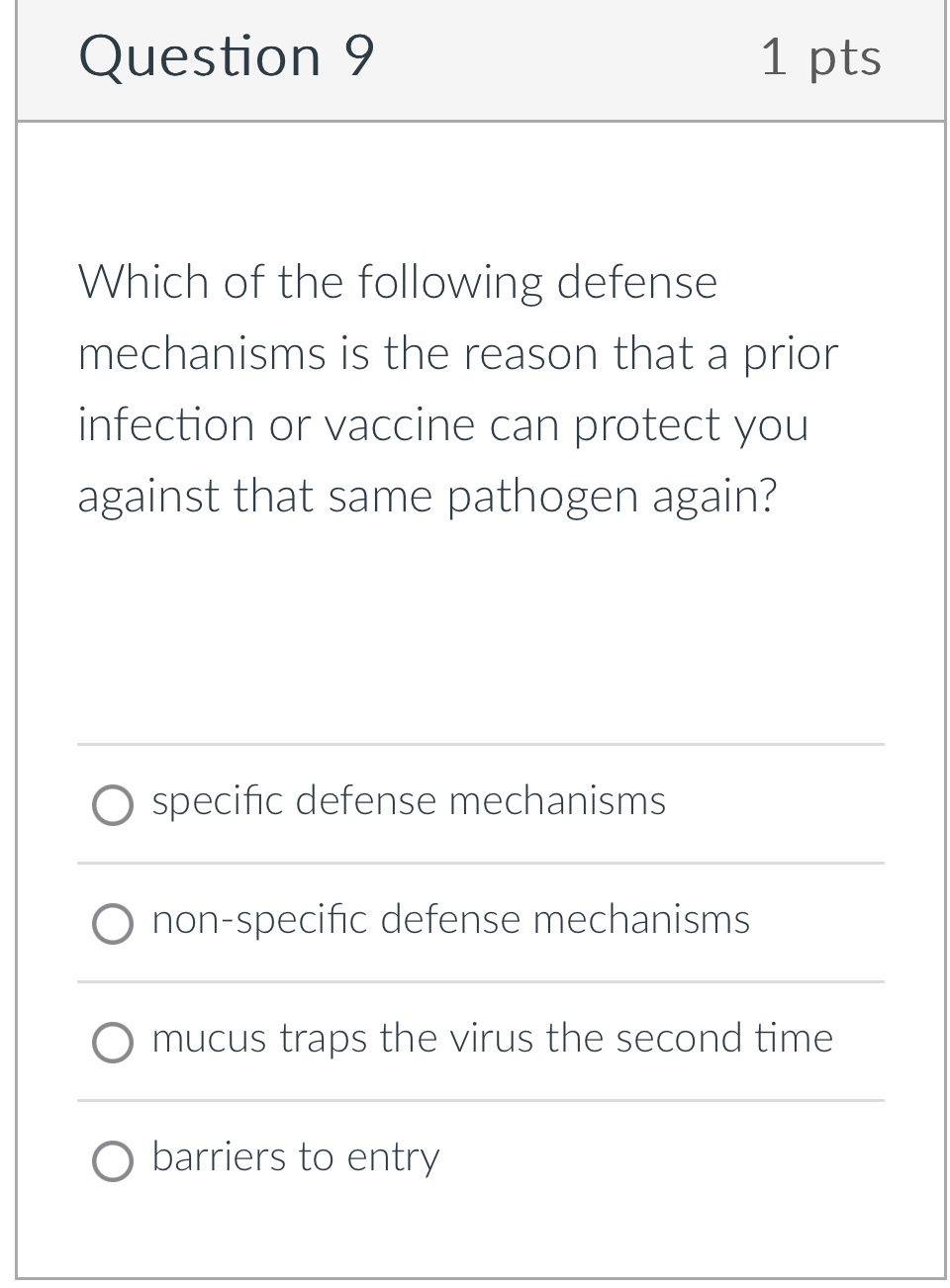Click the 'non-specific defense mechanisms' answer text
Image resolution: width=950 pixels, height=1288 pixels.
pyautogui.click(x=450, y=921)
